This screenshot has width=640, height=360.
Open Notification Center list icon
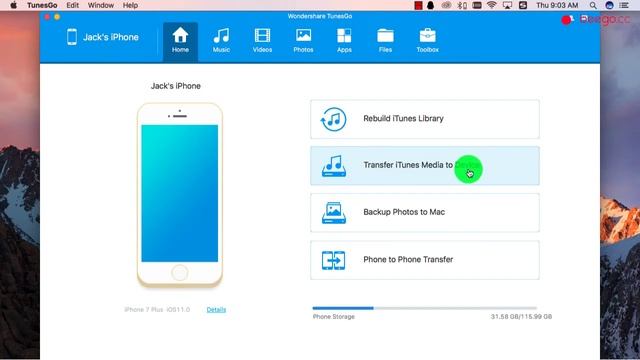(x=624, y=5)
